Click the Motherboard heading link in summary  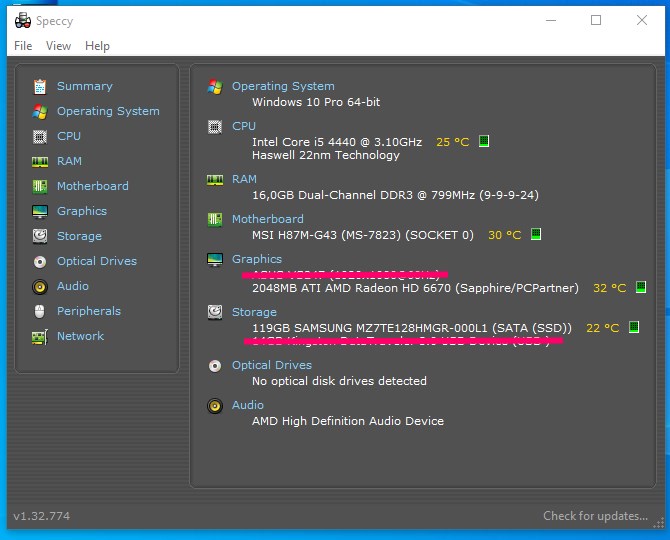pos(267,219)
